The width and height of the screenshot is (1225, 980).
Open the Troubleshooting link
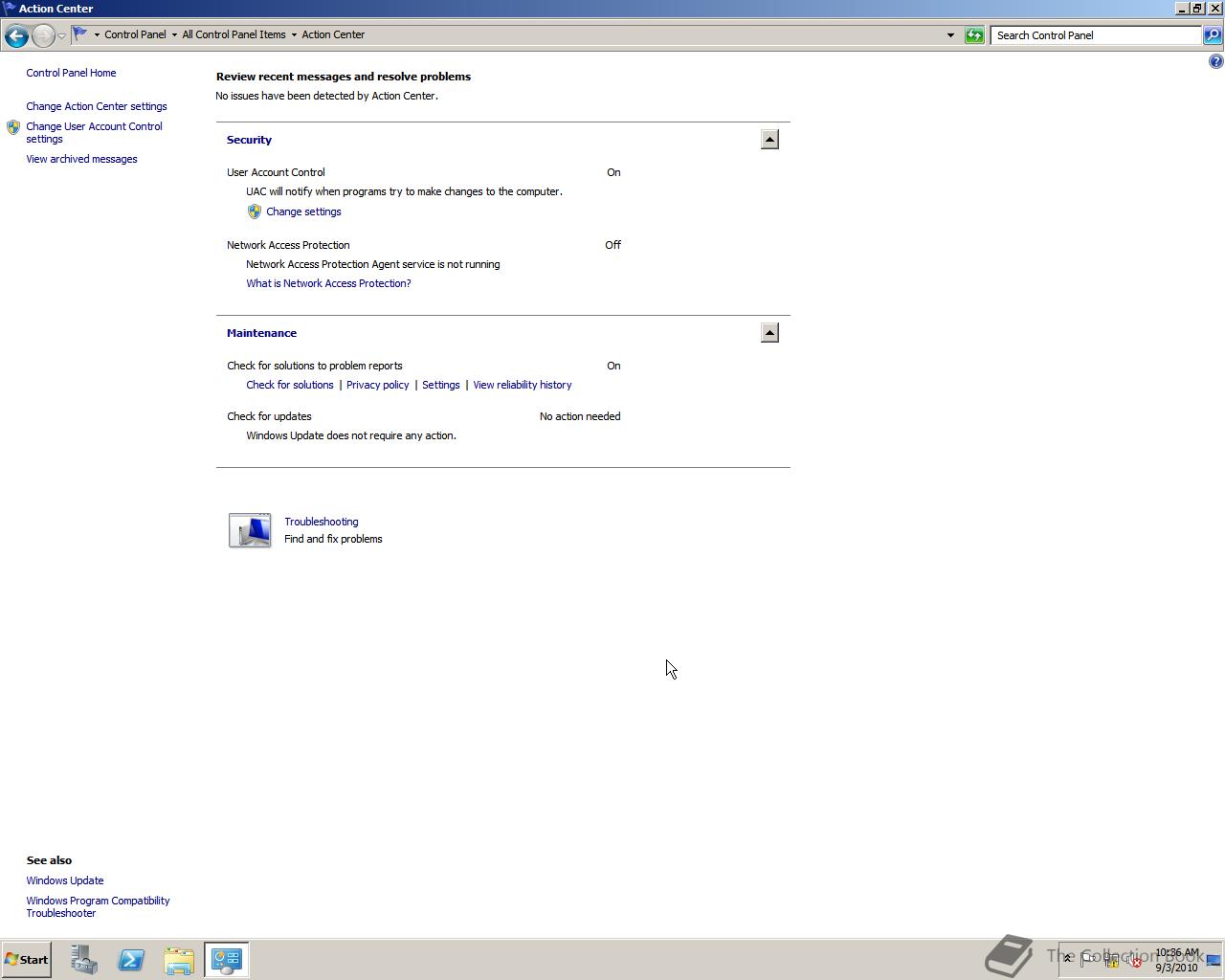(x=322, y=522)
